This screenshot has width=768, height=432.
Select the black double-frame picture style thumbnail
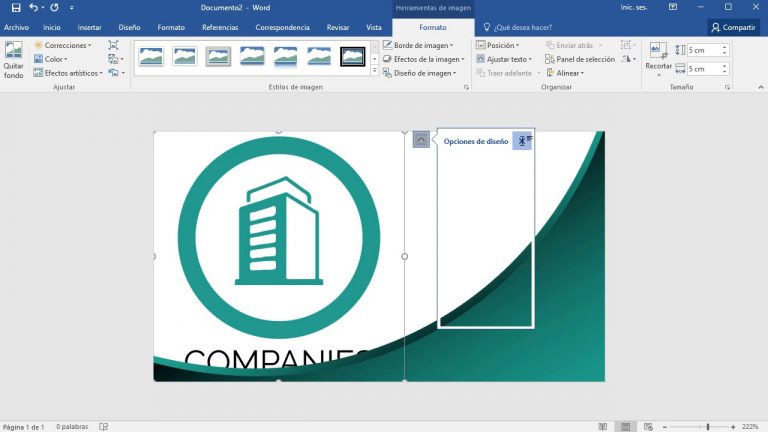[x=353, y=57]
